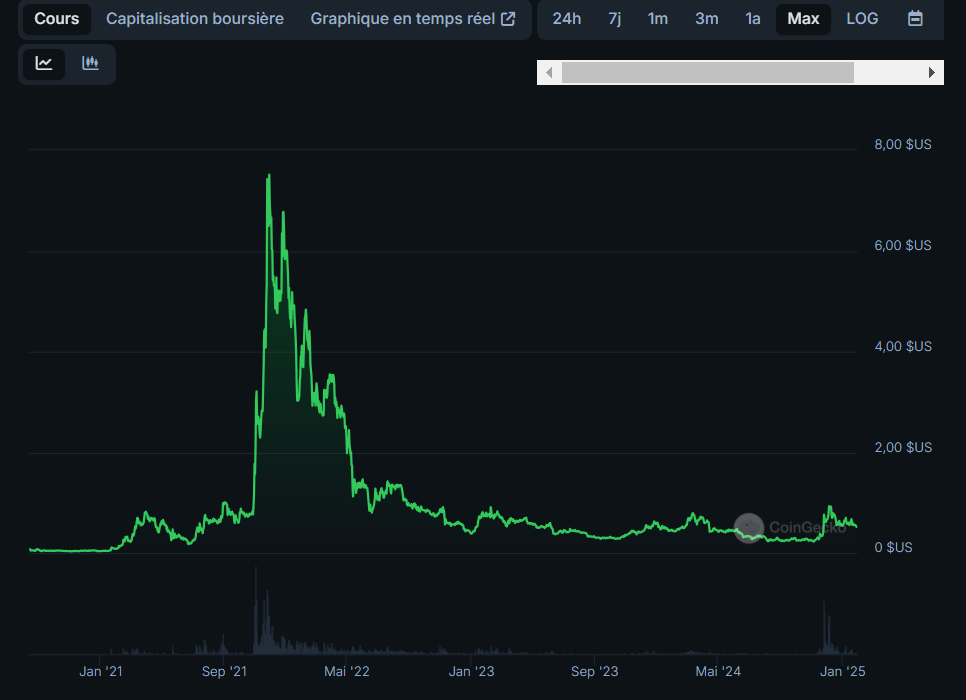
Task: Switch to the Cours tab
Action: click(57, 19)
